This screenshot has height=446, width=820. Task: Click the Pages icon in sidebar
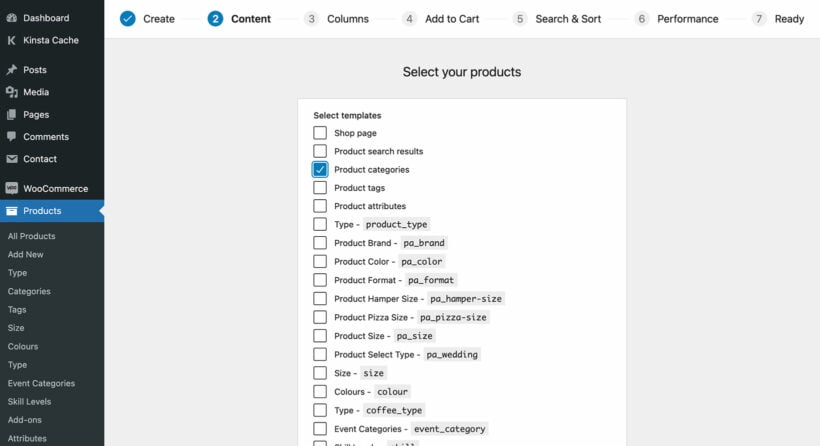[x=12, y=115]
